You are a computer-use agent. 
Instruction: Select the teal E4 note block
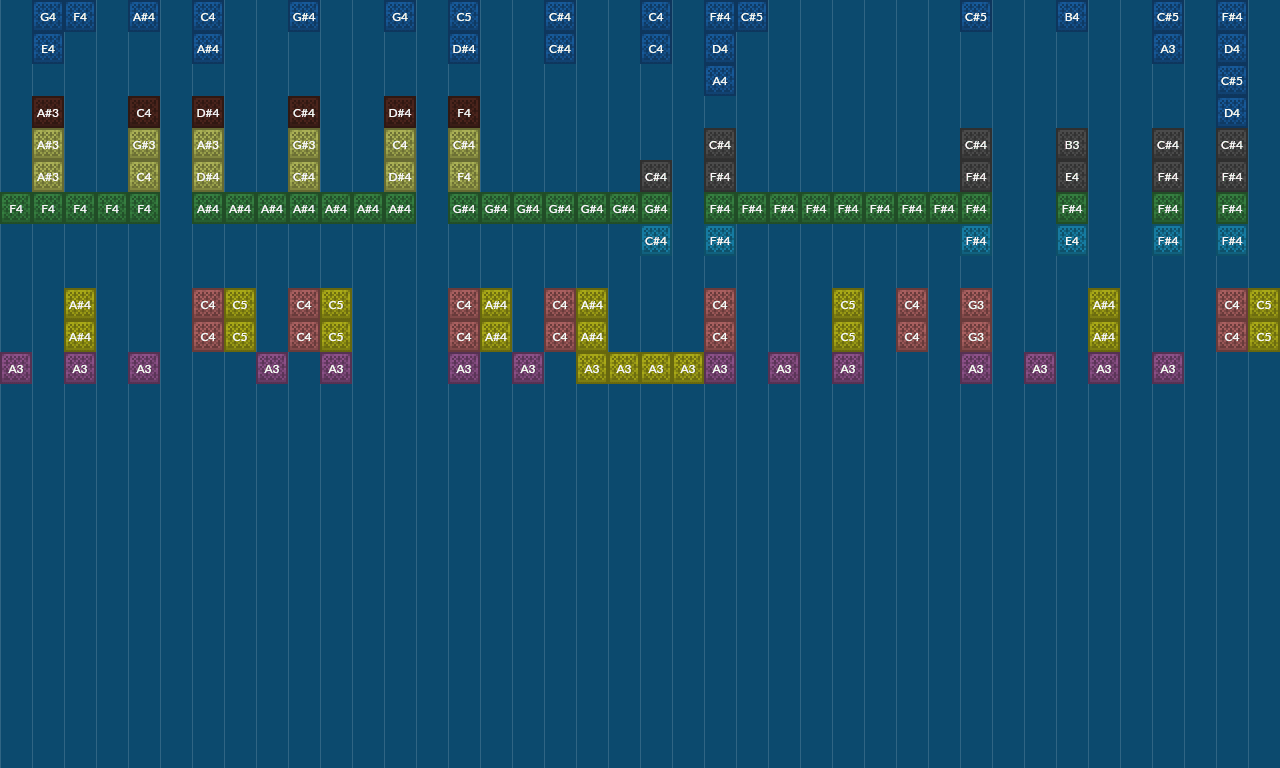point(1072,240)
